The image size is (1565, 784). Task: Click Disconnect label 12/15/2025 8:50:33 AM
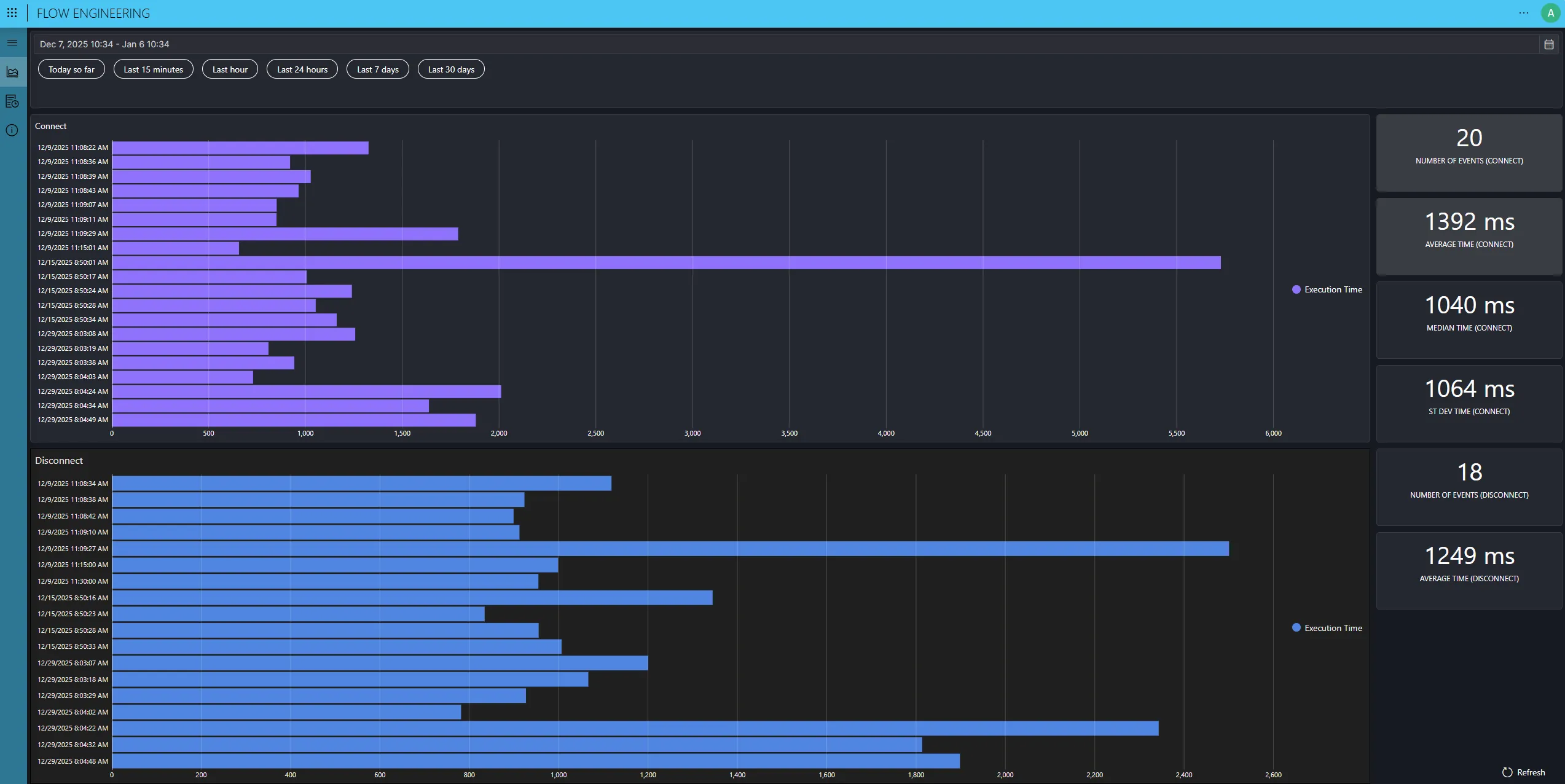pyautogui.click(x=73, y=646)
